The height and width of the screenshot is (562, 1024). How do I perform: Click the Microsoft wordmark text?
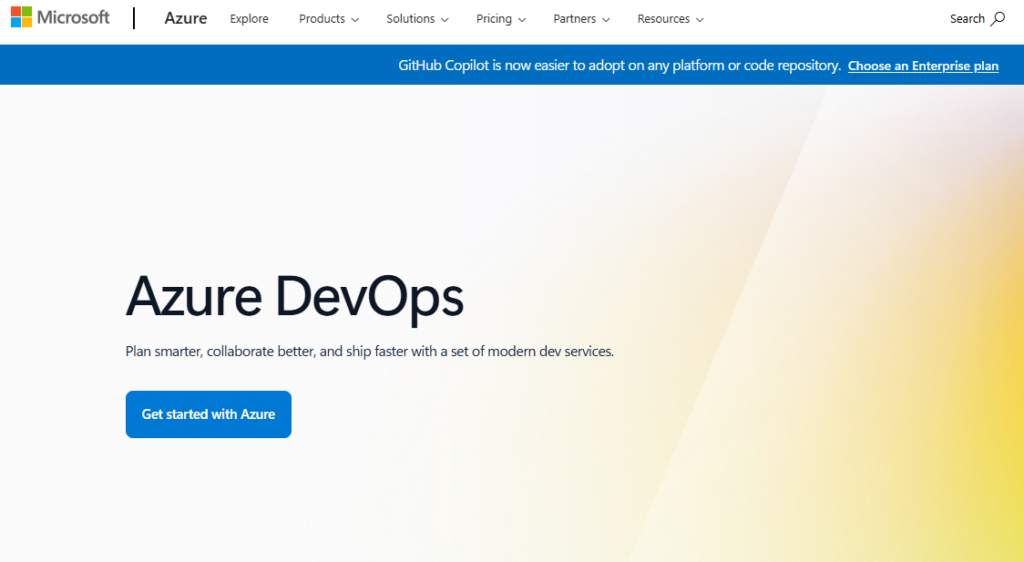pos(73,17)
